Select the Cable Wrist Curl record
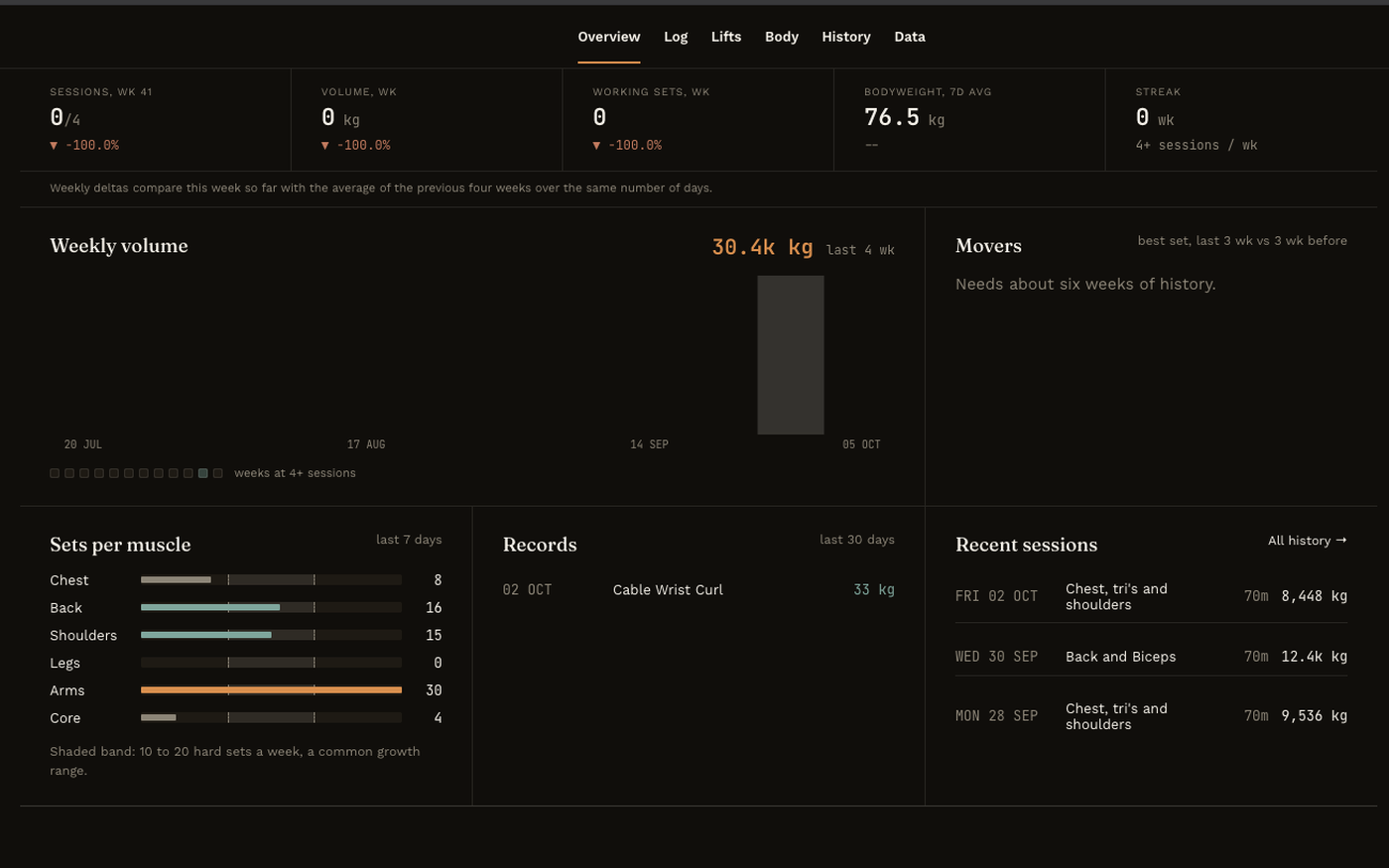The width and height of the screenshot is (1389, 868). tap(698, 589)
